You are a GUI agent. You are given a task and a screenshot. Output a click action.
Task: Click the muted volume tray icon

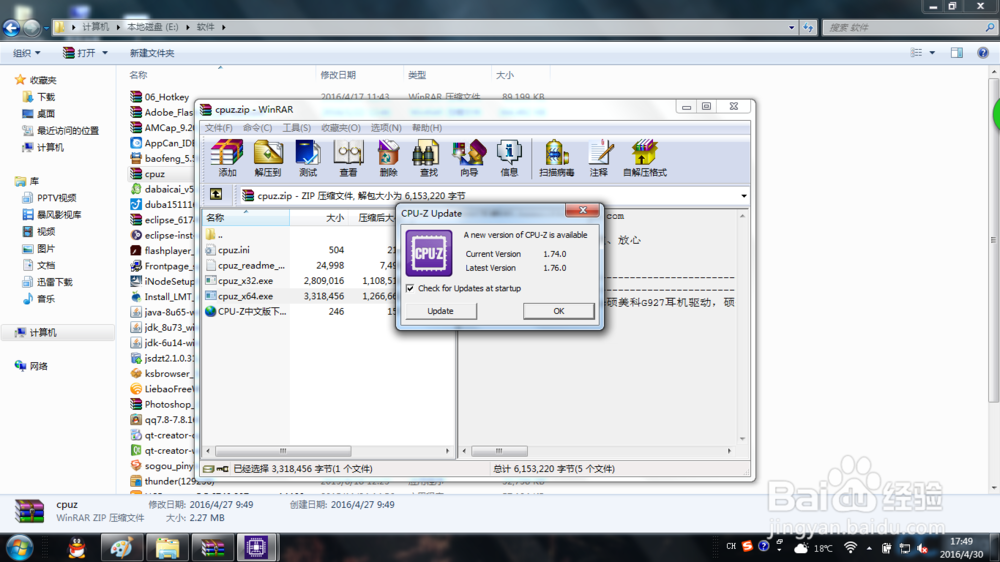922,548
